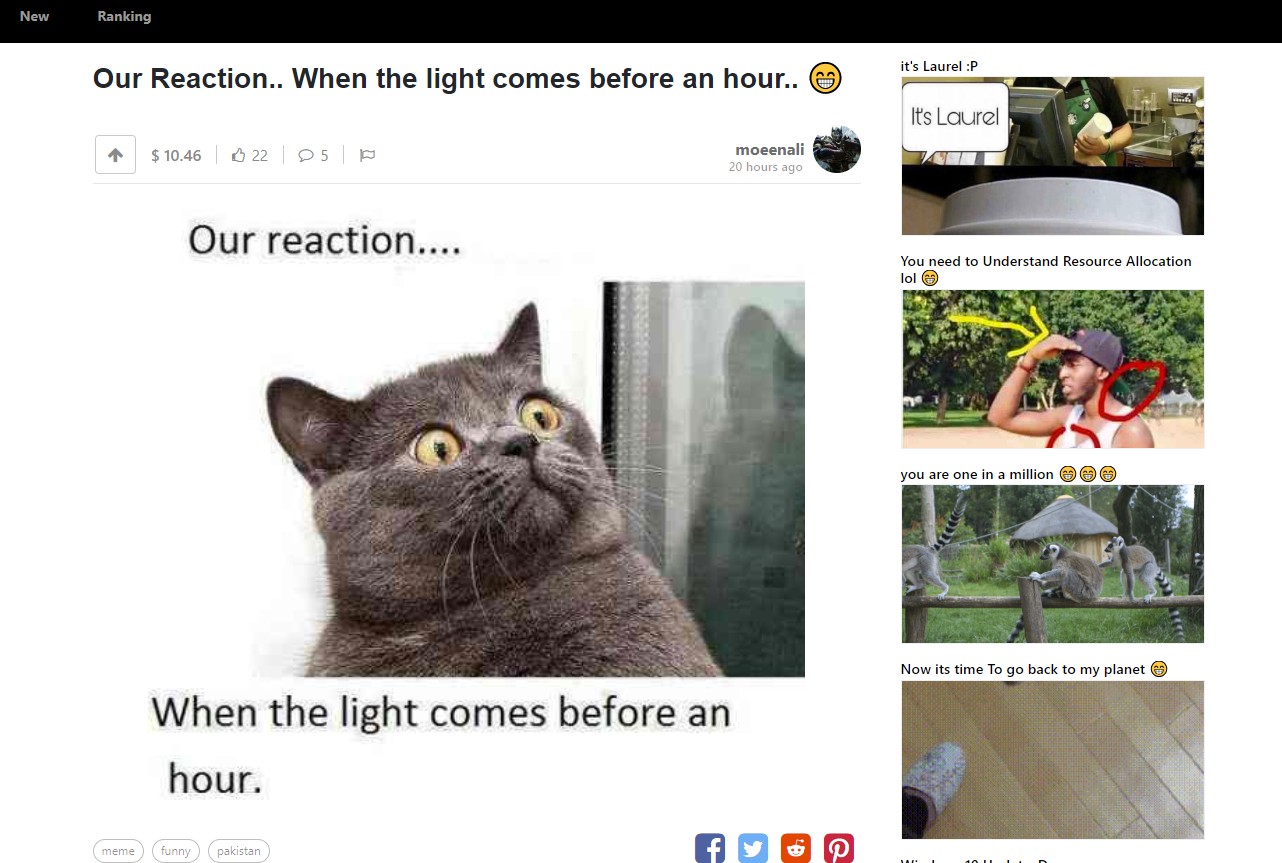Open the Ranking tab
The height and width of the screenshot is (863, 1282).
point(125,16)
